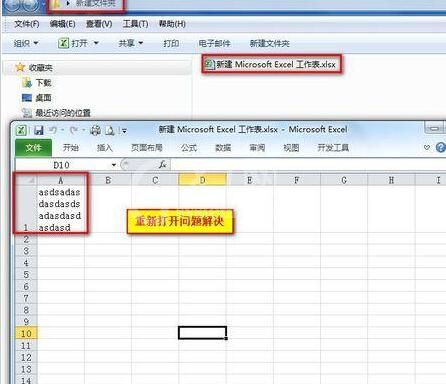Image resolution: width=446 pixels, height=384 pixels.
Task: Click the quick print printer icon
Action: (x=95, y=130)
